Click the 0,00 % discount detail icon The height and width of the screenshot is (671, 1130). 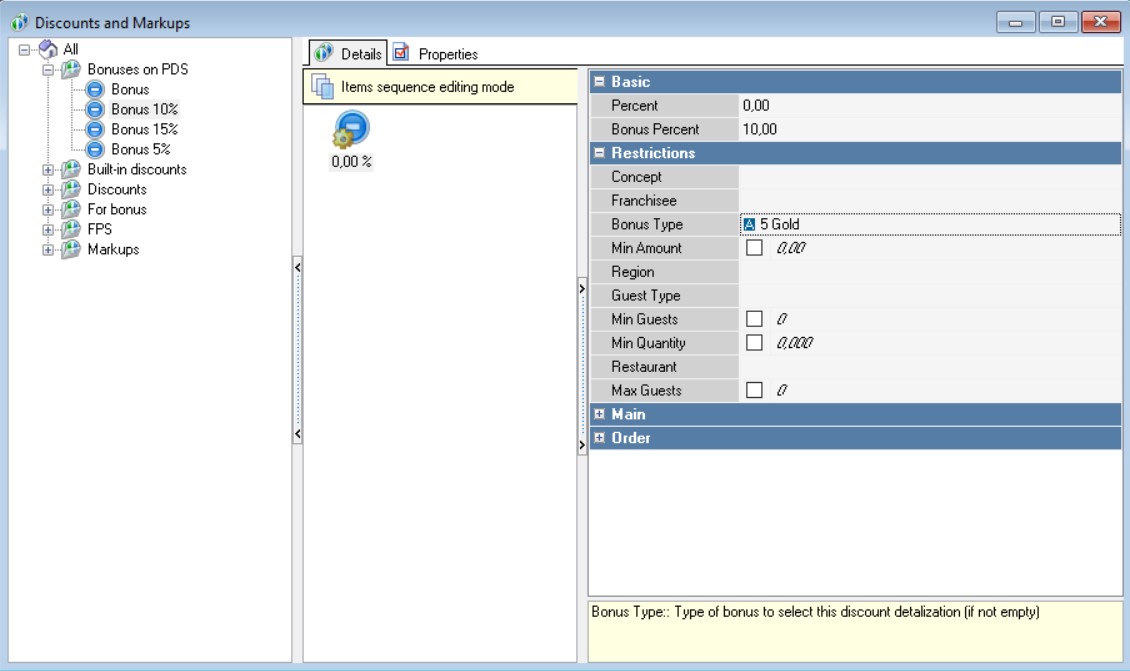click(351, 130)
